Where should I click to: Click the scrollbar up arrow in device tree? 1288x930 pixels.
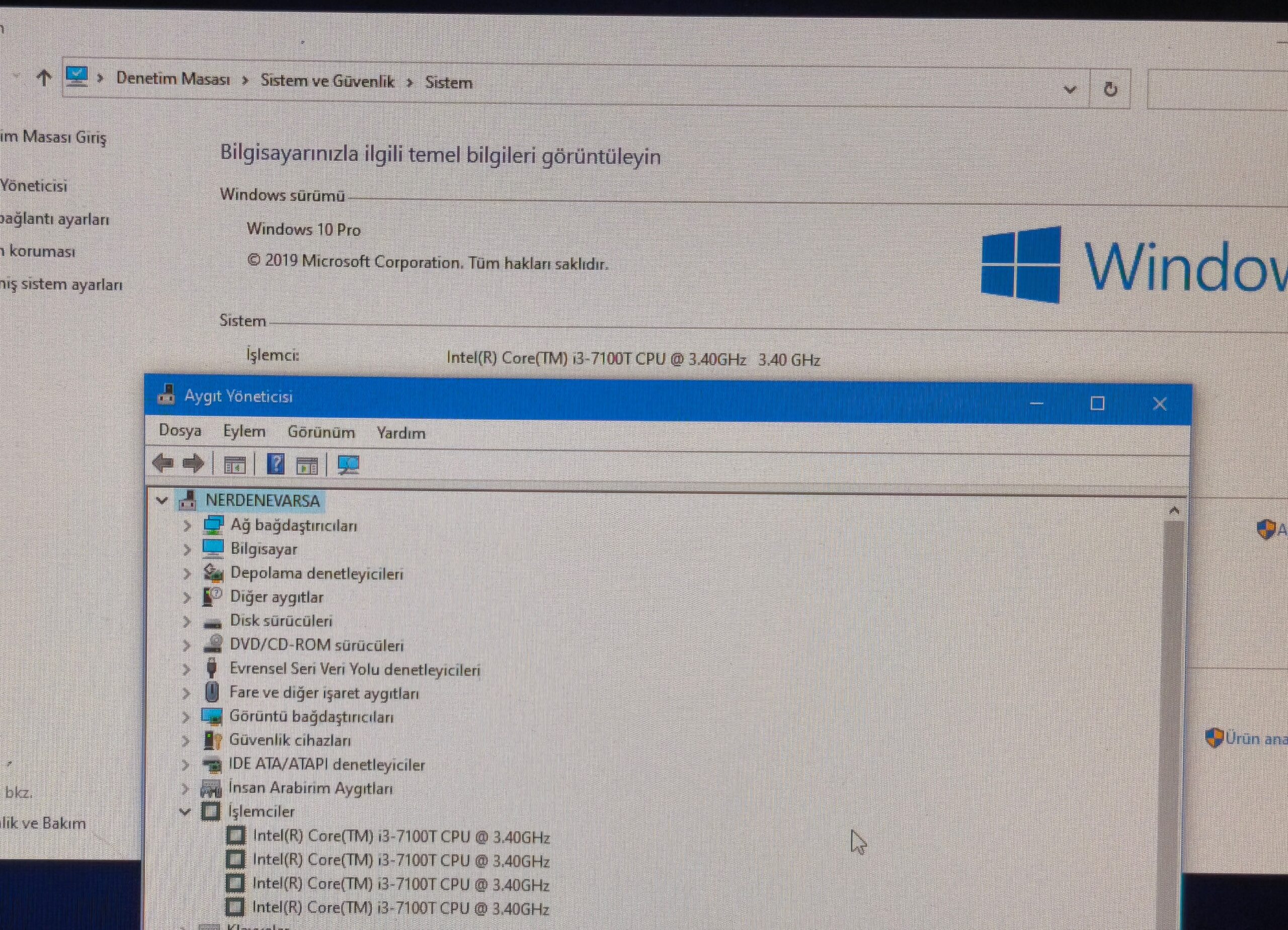[x=1174, y=511]
